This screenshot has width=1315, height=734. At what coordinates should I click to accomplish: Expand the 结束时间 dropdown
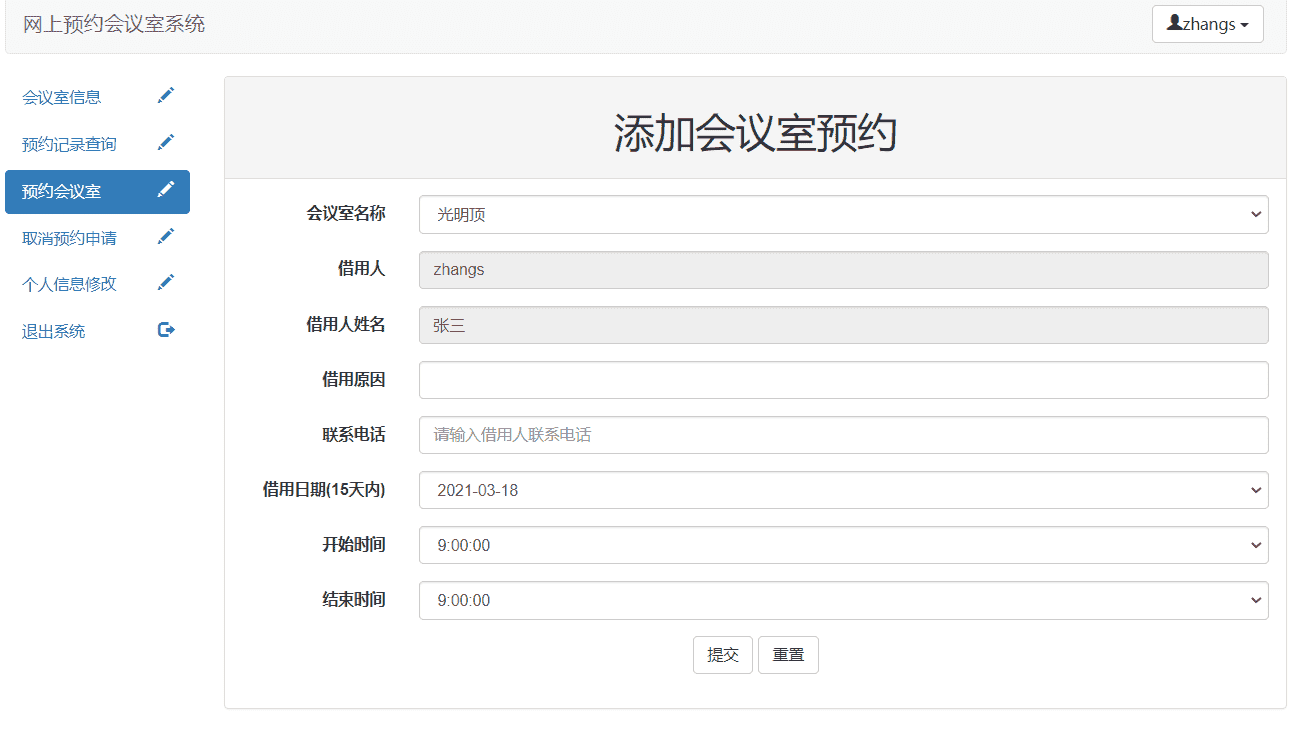pos(843,600)
